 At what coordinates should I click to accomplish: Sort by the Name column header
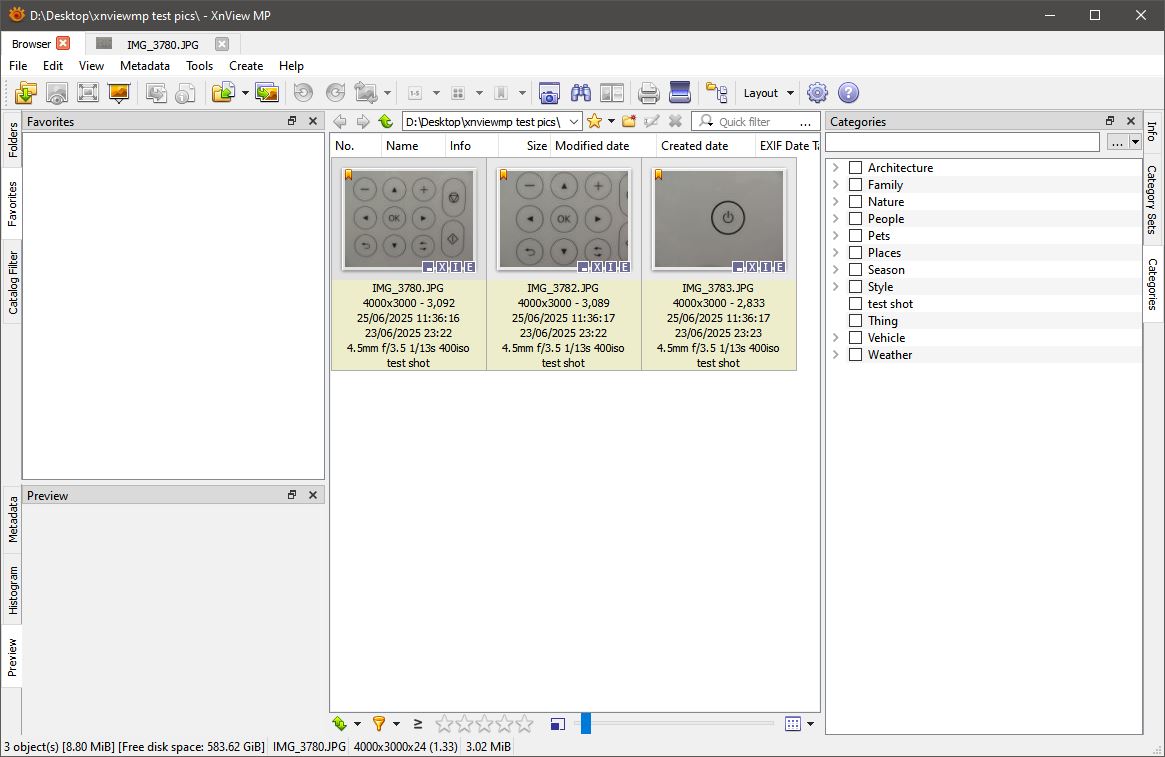(414, 146)
